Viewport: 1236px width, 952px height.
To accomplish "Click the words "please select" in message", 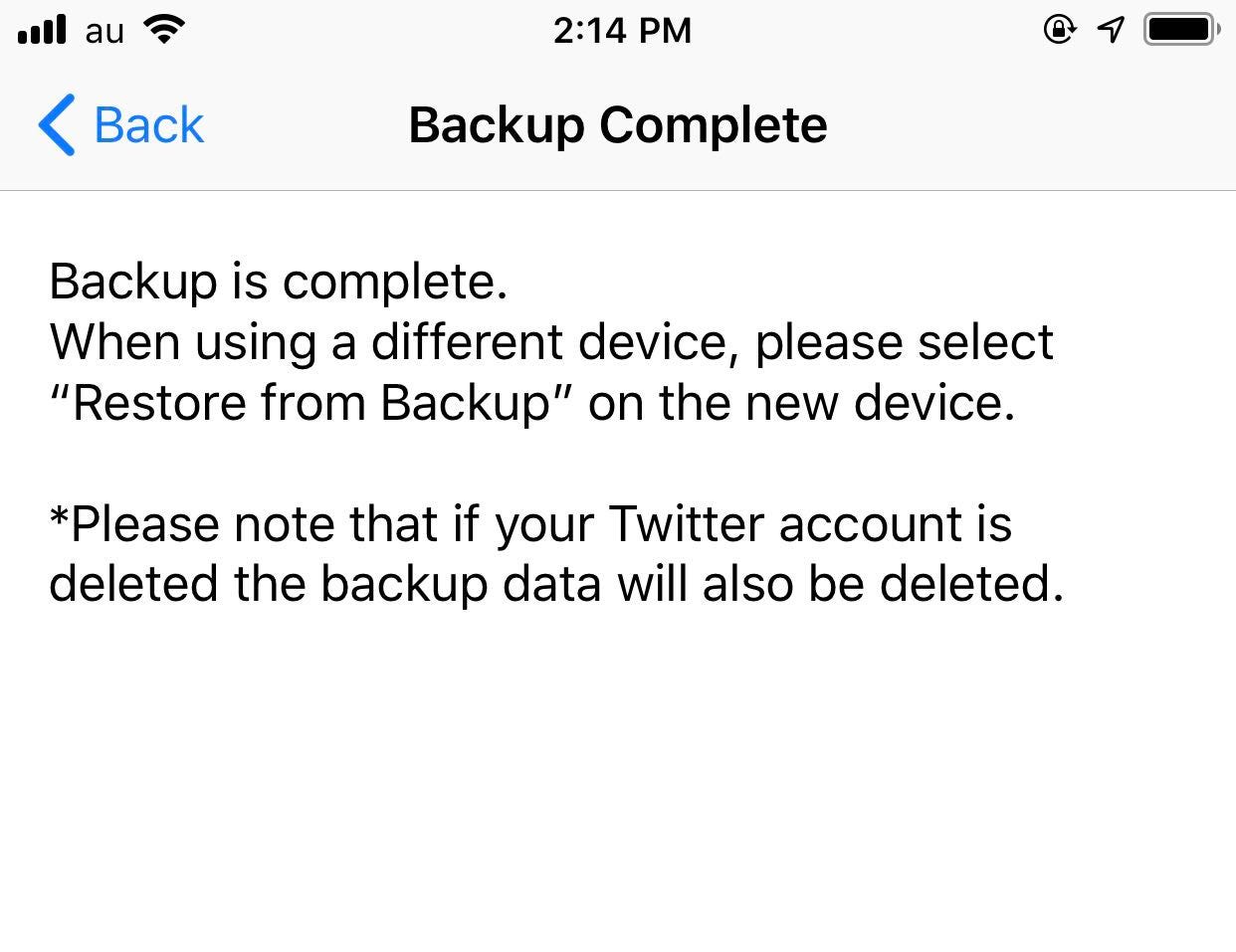I will point(904,342).
